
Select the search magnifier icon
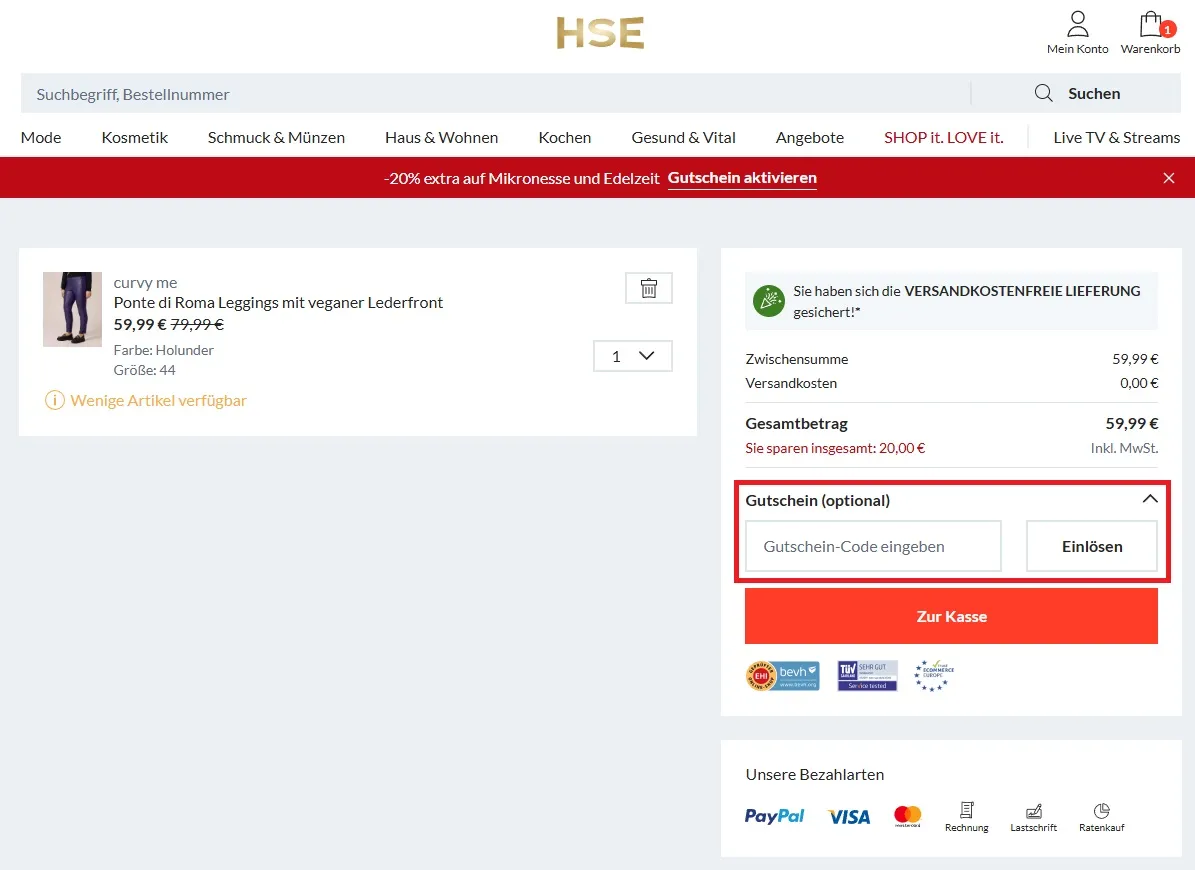click(1043, 92)
